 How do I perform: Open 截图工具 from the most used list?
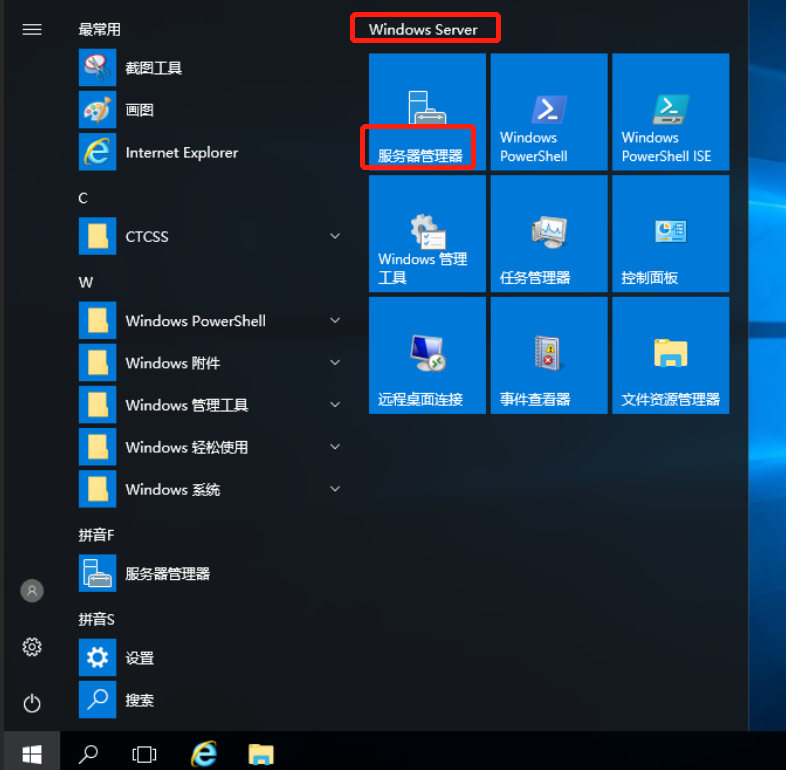coord(153,68)
